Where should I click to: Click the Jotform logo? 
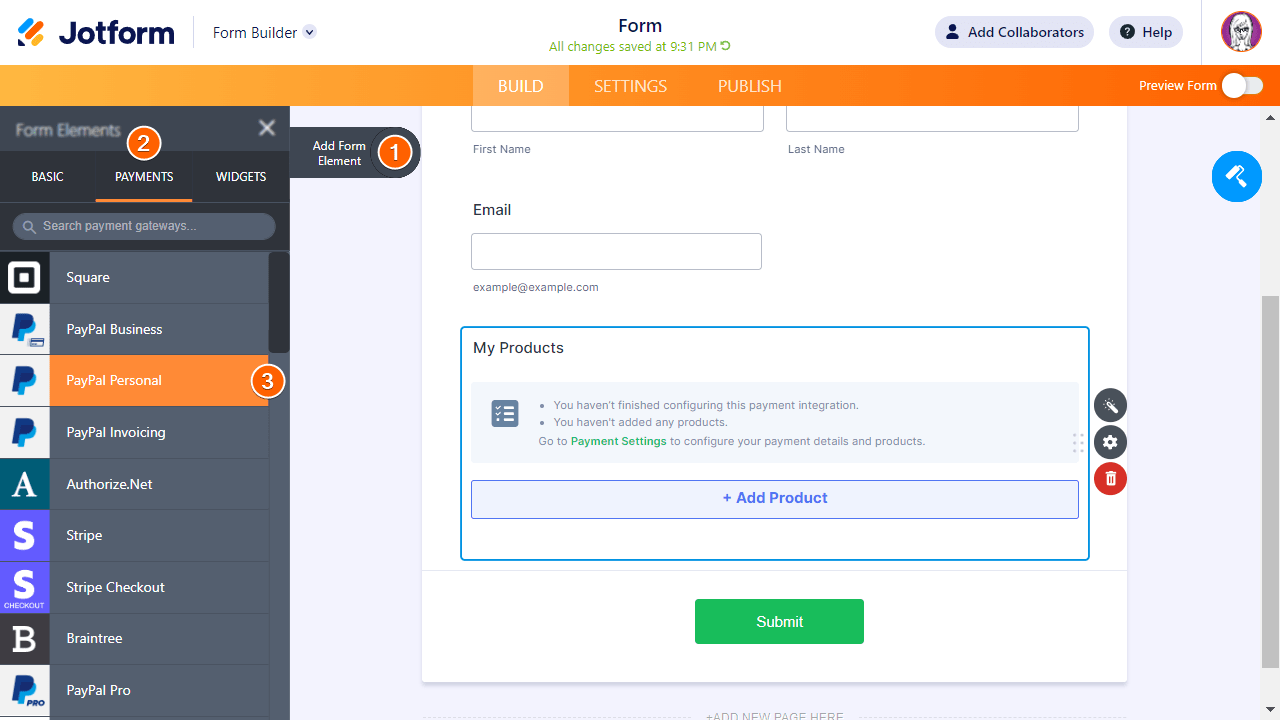[96, 32]
